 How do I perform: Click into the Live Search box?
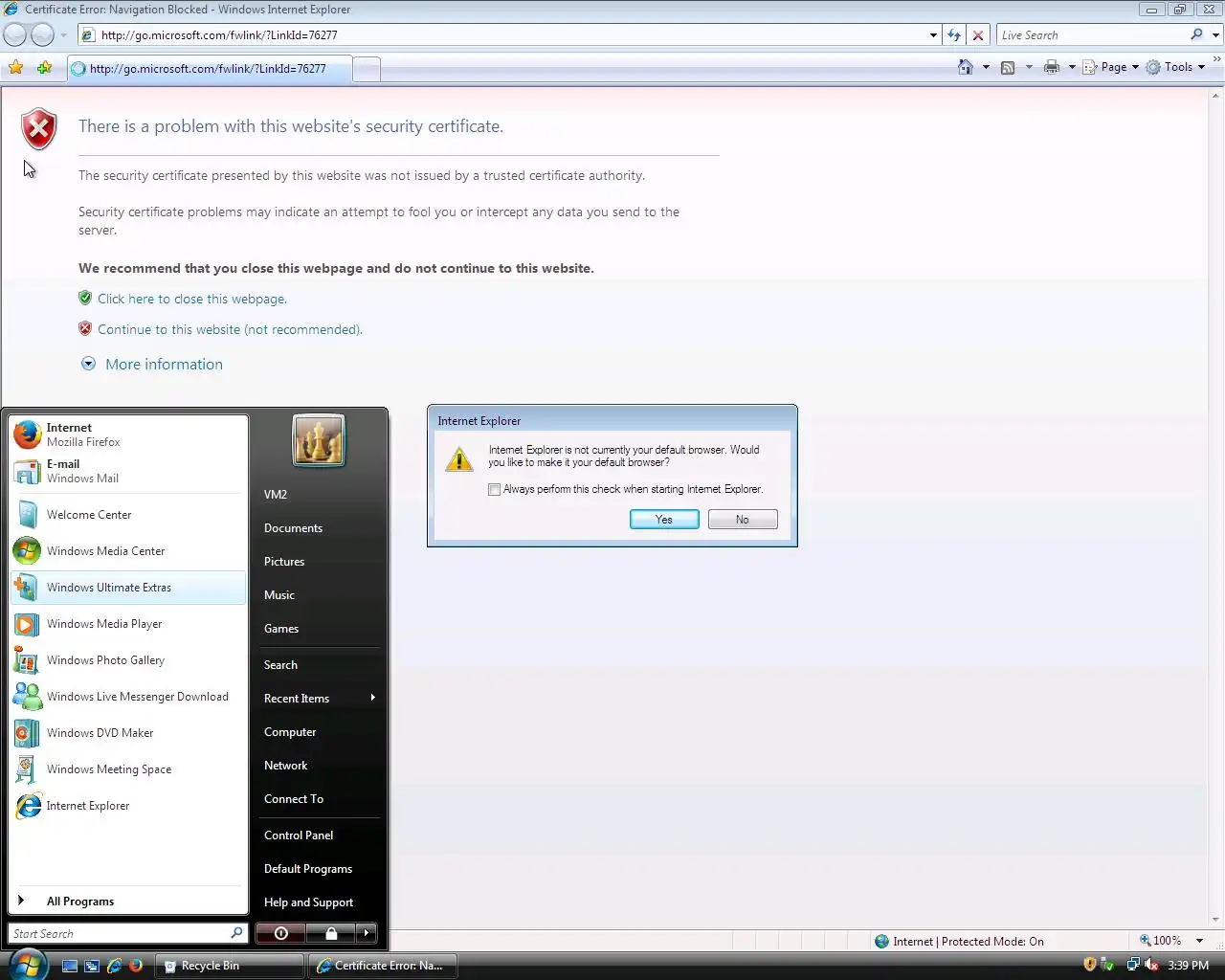(1093, 35)
